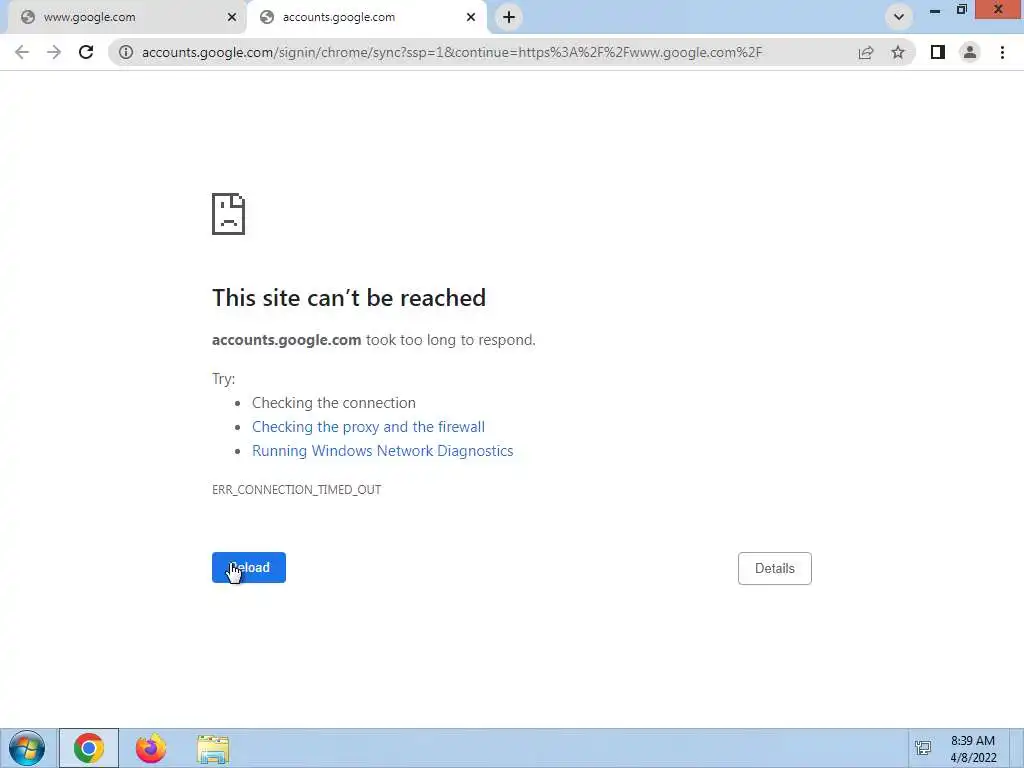Click the sad page error icon
The image size is (1024, 768).
pyautogui.click(x=228, y=214)
